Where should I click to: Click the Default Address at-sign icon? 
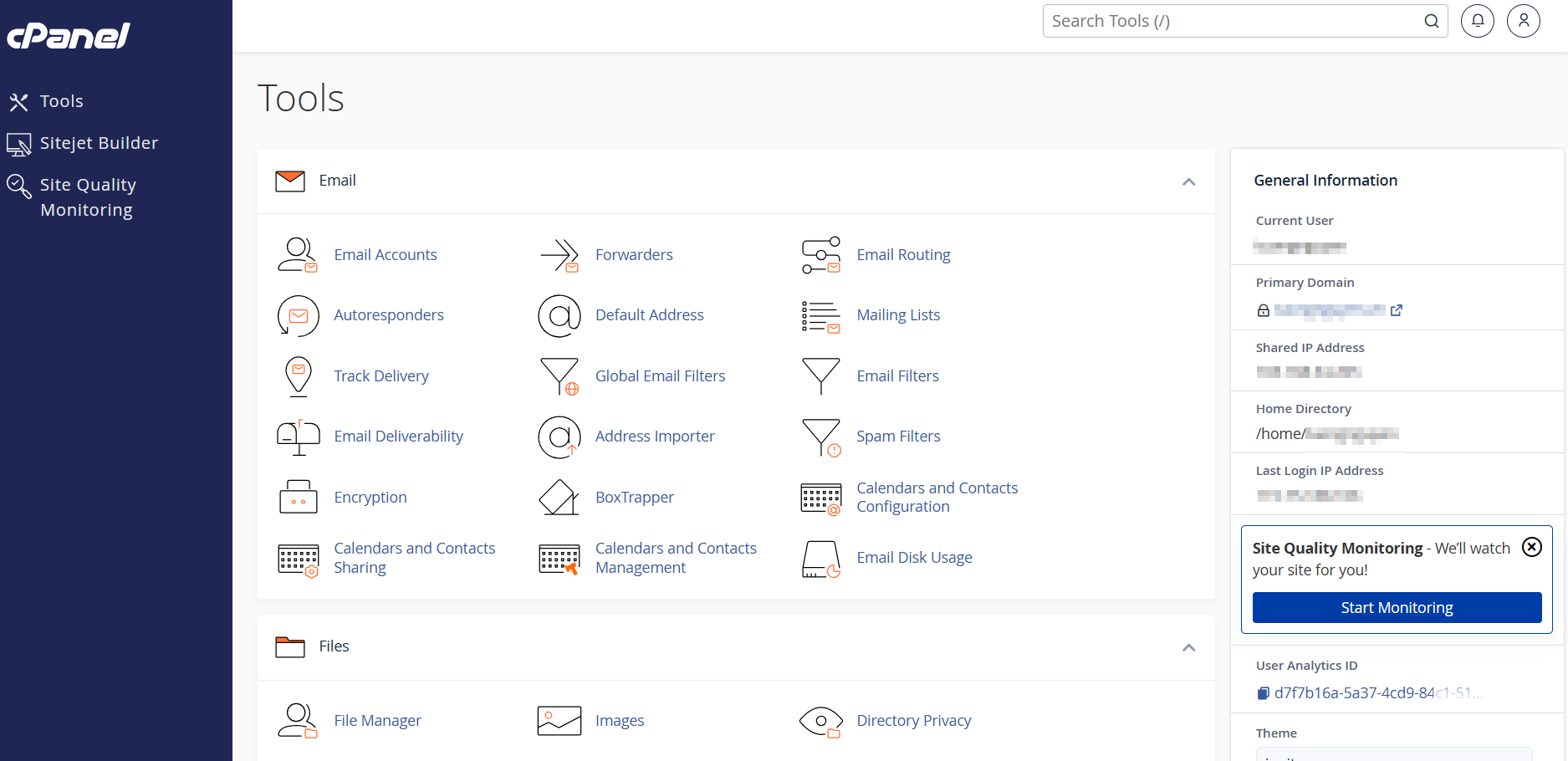click(x=559, y=315)
